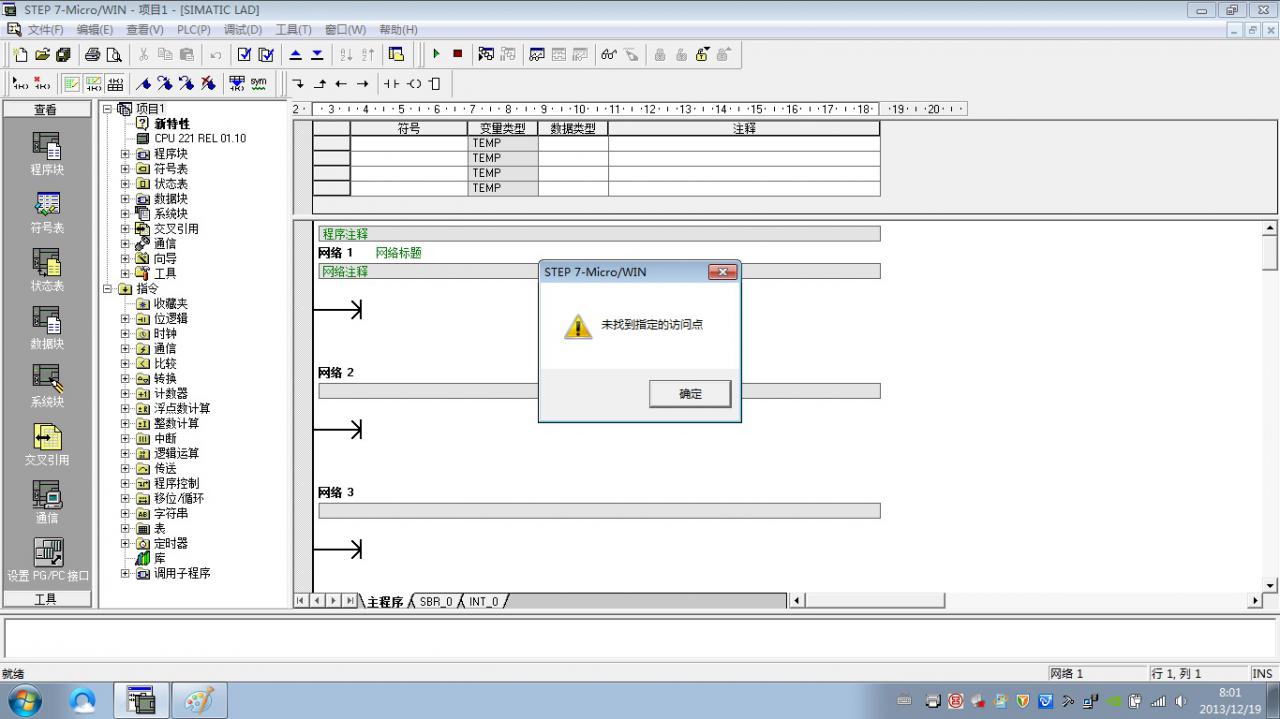The width and height of the screenshot is (1280, 719).
Task: Click the 网络 2 comment field
Action: (599, 391)
